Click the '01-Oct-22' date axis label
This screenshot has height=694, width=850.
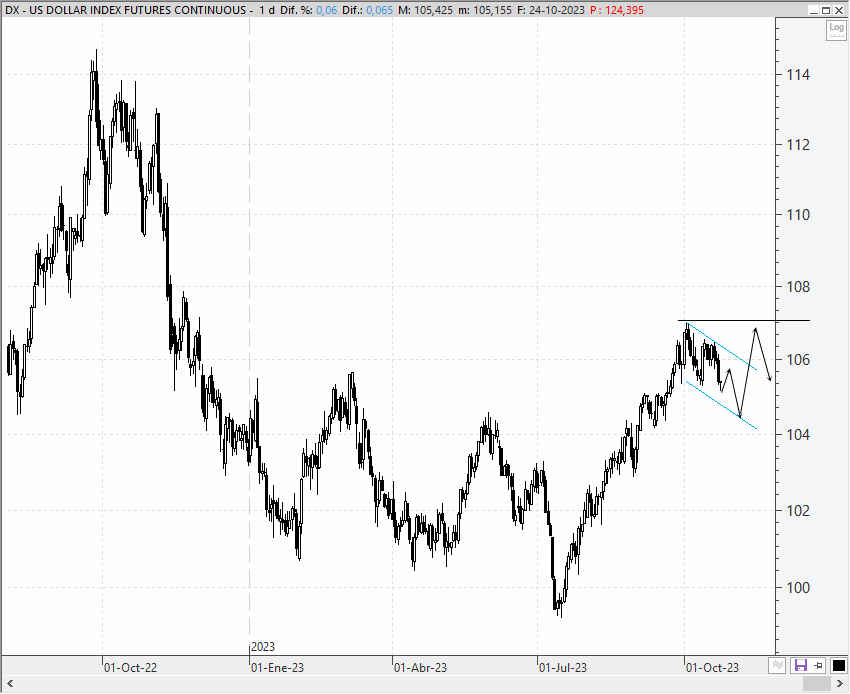(130, 667)
